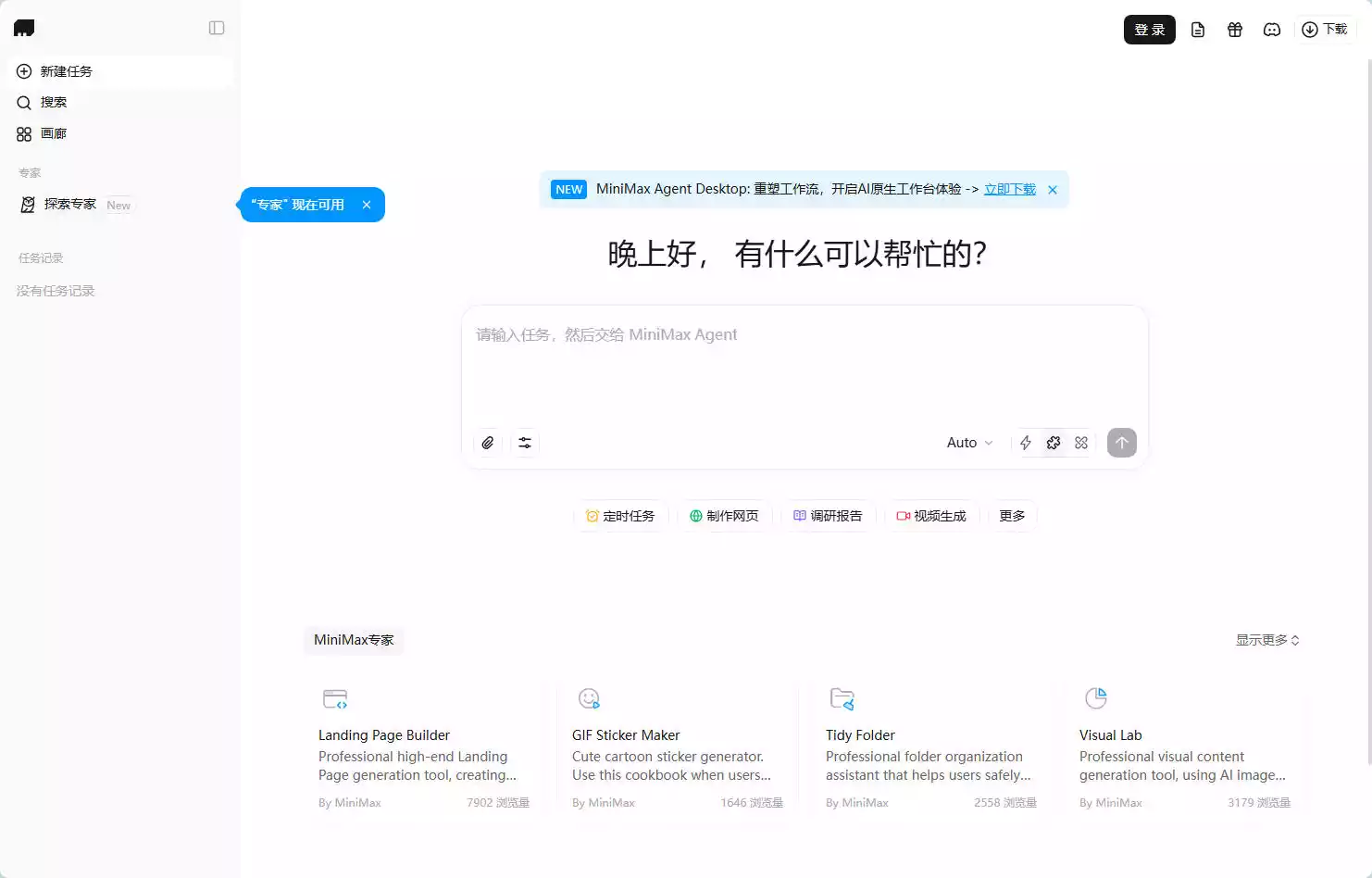Choose the 调研报告 quick action
This screenshot has width=1372, height=878.
pos(828,516)
